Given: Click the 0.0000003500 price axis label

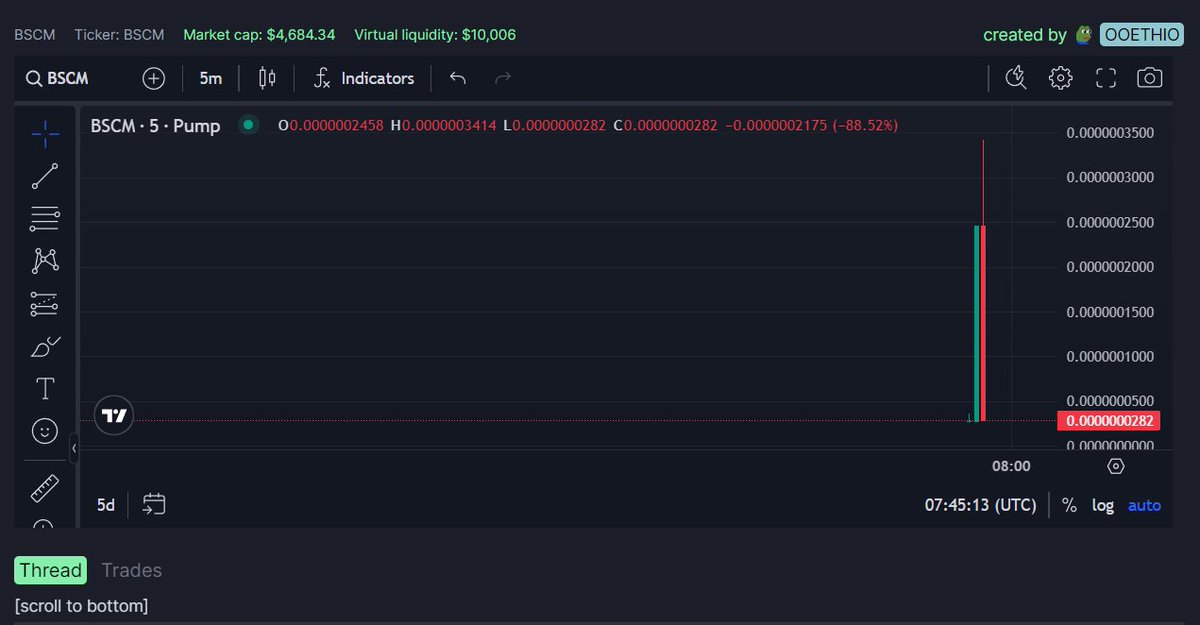Looking at the screenshot, I should (x=1110, y=133).
